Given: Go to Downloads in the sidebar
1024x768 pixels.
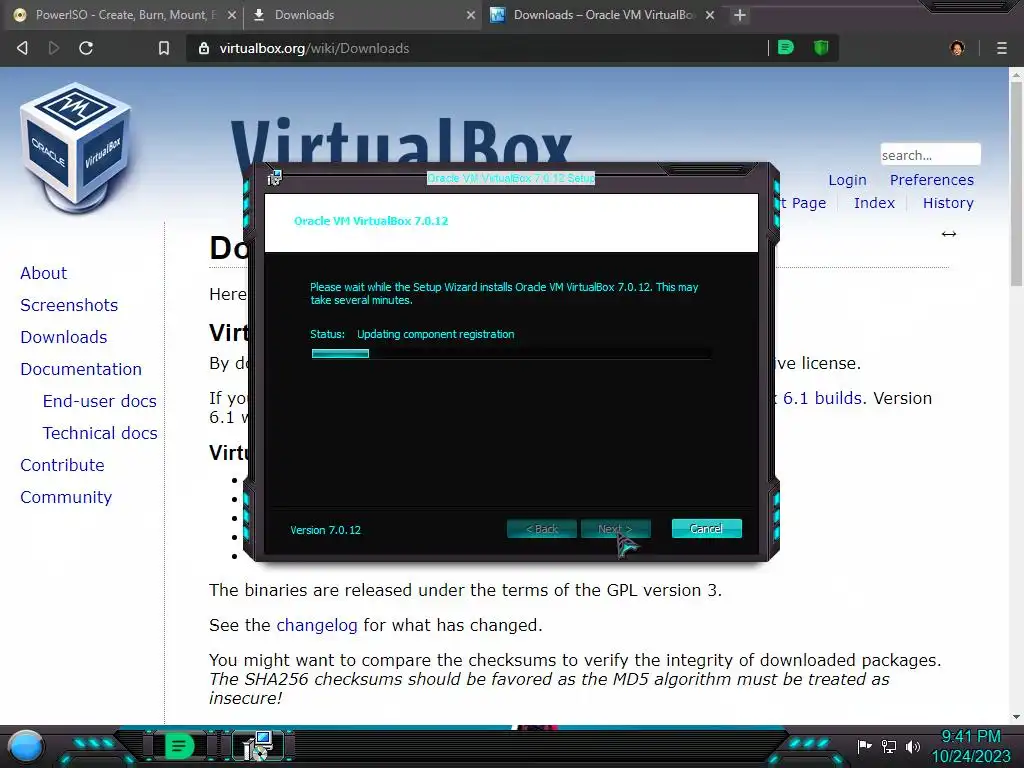Looking at the screenshot, I should click(64, 337).
